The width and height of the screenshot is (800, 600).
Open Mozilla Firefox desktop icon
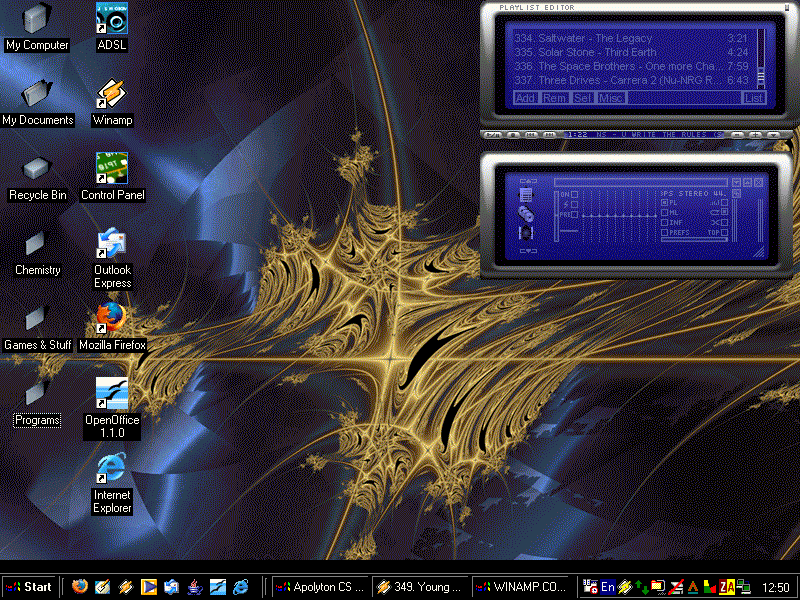pyautogui.click(x=112, y=320)
